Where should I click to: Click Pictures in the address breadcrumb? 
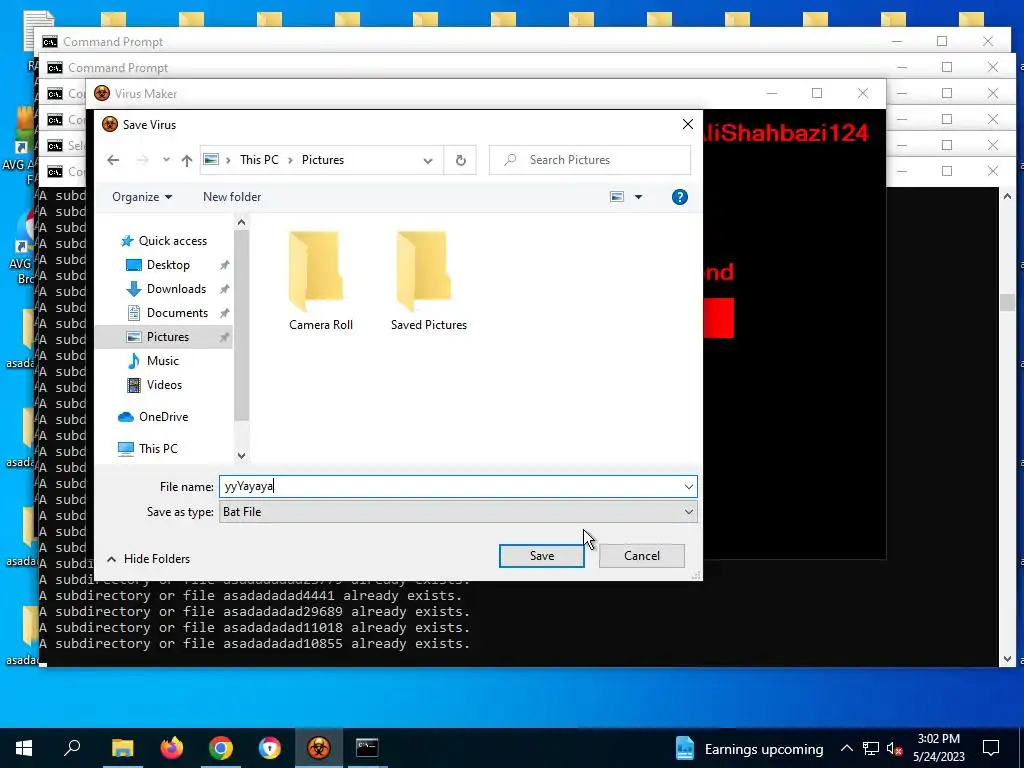(x=323, y=160)
